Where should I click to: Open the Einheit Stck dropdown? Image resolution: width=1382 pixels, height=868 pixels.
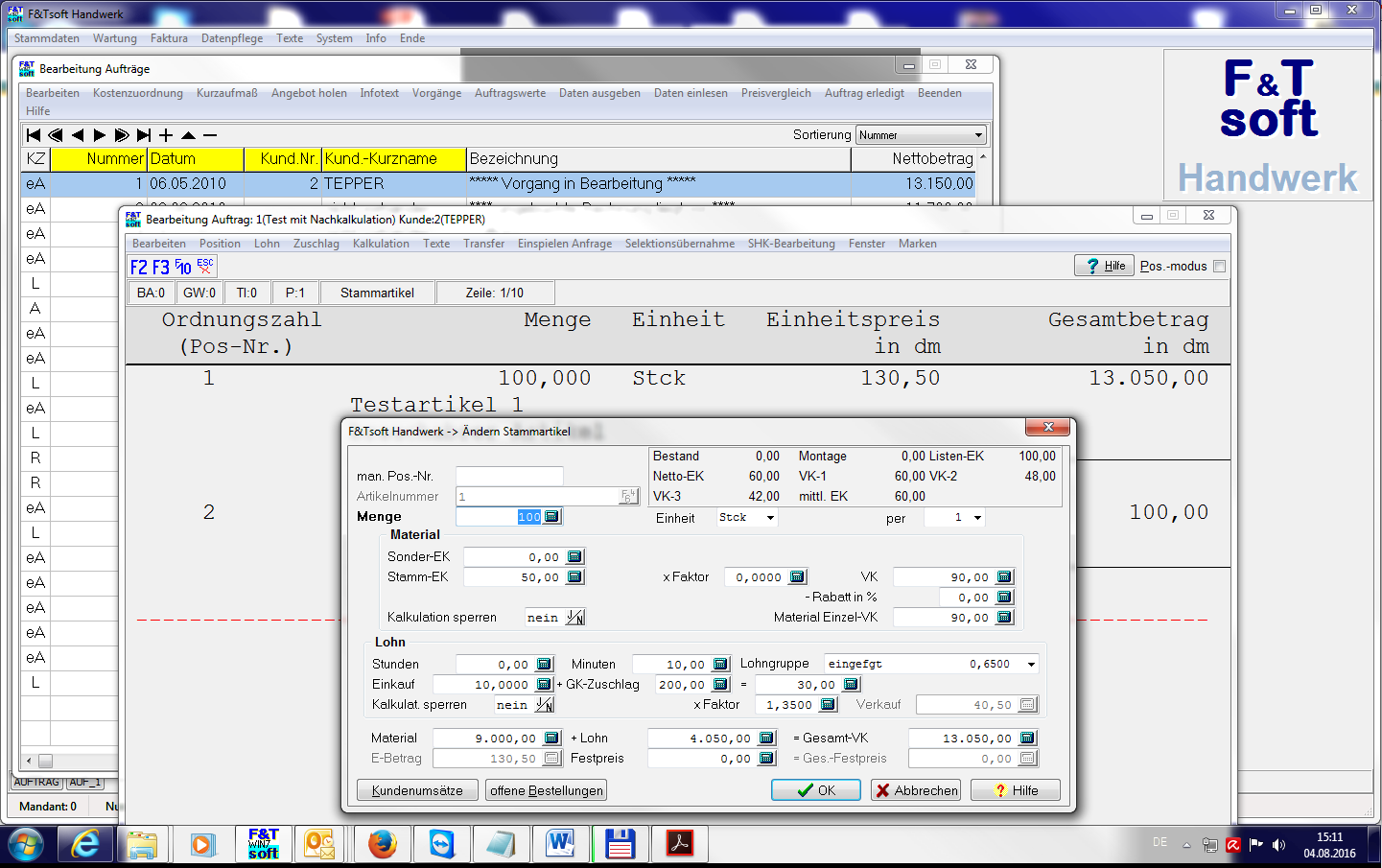coord(770,518)
